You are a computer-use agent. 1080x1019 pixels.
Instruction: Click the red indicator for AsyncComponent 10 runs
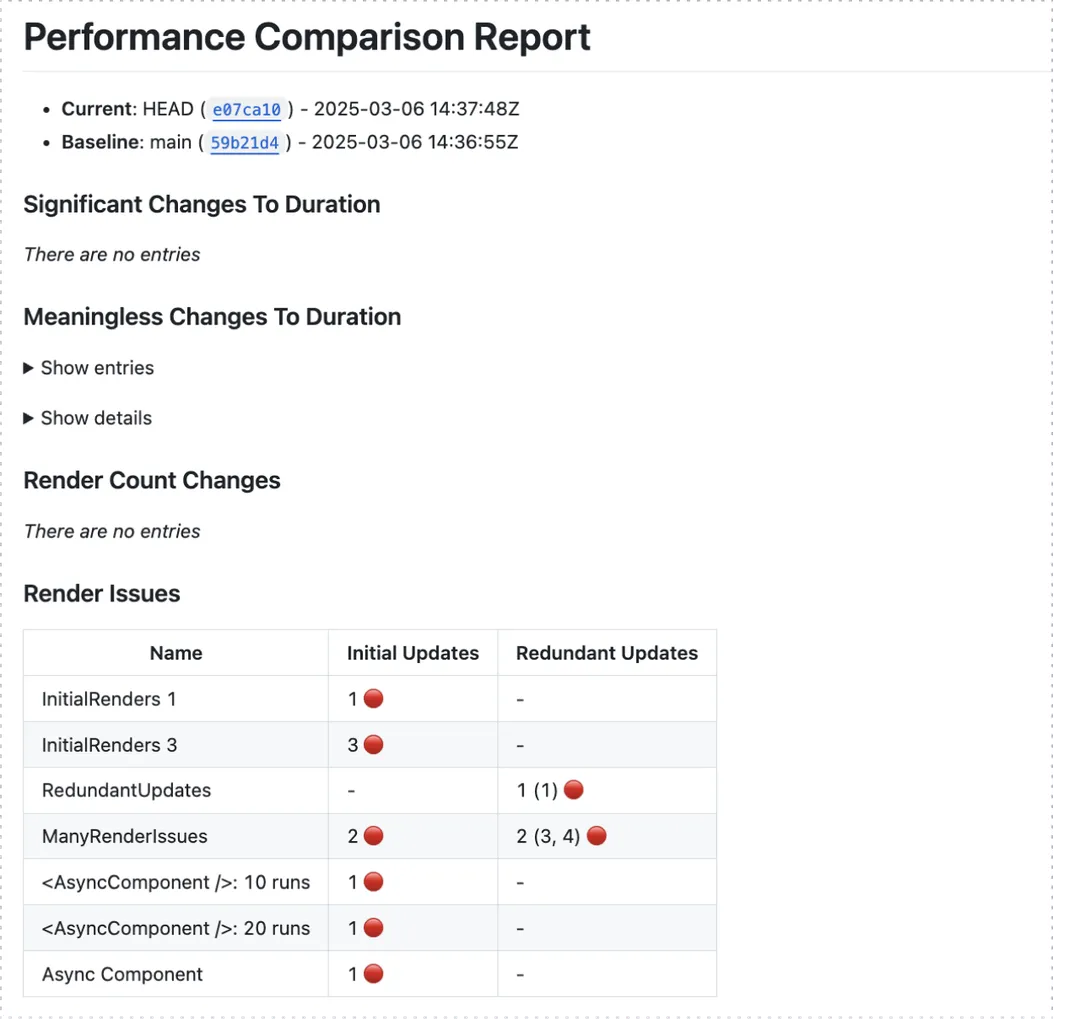(371, 881)
